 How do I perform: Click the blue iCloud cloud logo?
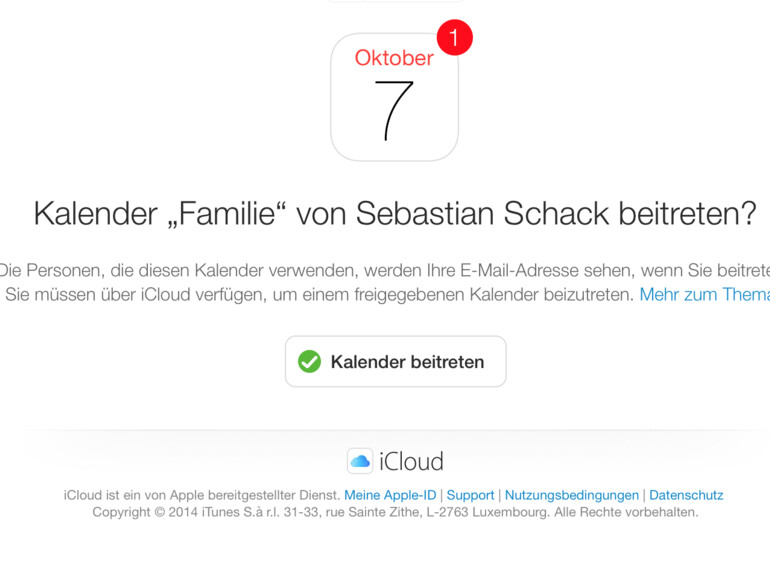tap(360, 461)
